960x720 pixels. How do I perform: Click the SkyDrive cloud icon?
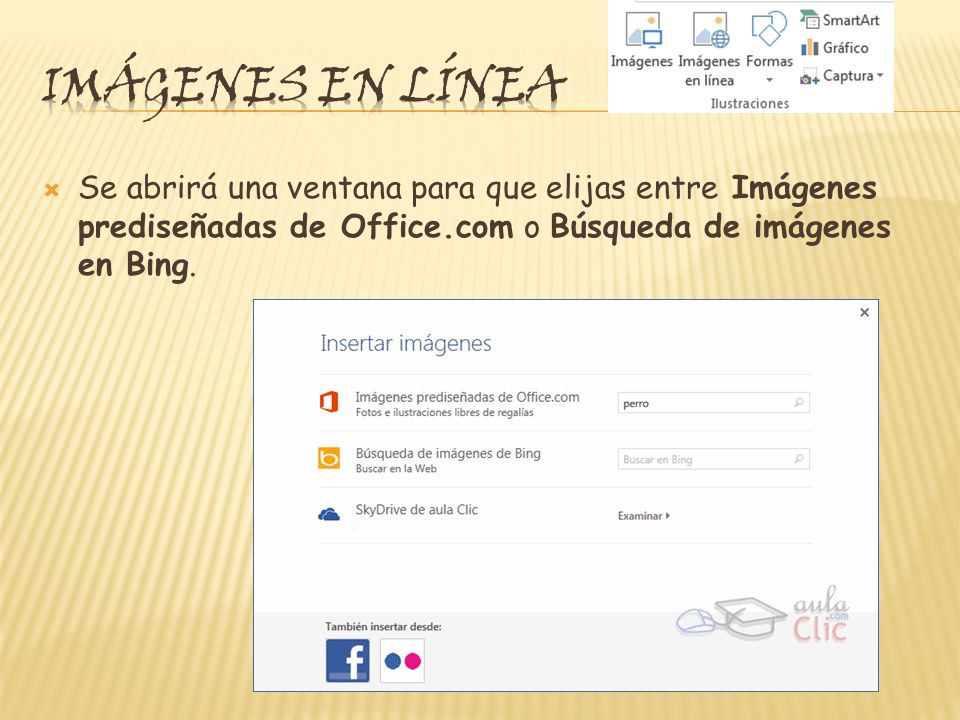click(x=329, y=514)
